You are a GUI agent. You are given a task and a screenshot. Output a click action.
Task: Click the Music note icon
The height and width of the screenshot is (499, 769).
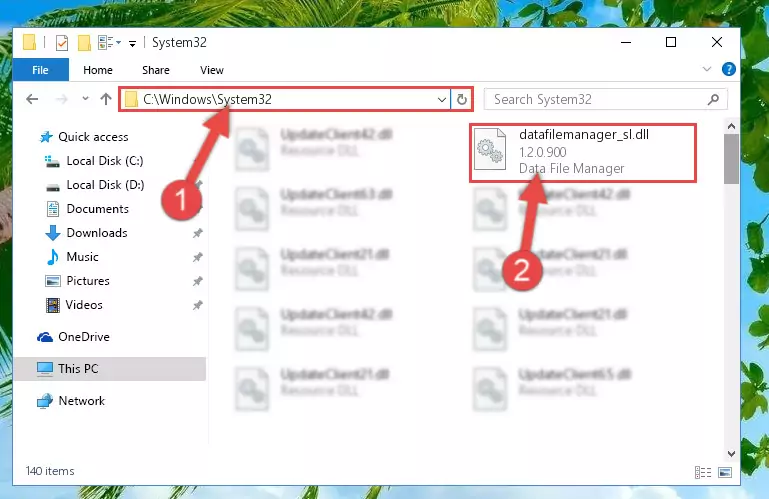tap(52, 257)
